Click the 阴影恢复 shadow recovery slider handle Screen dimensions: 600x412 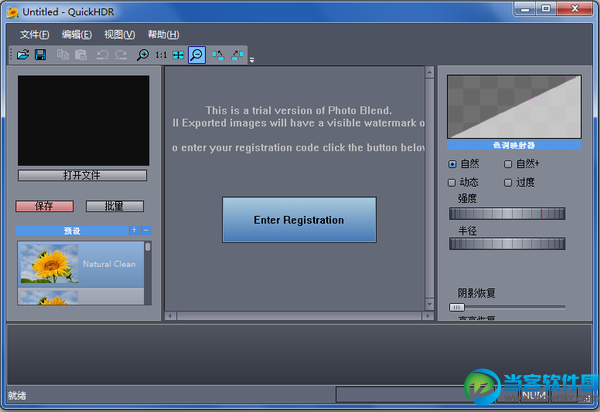click(457, 307)
